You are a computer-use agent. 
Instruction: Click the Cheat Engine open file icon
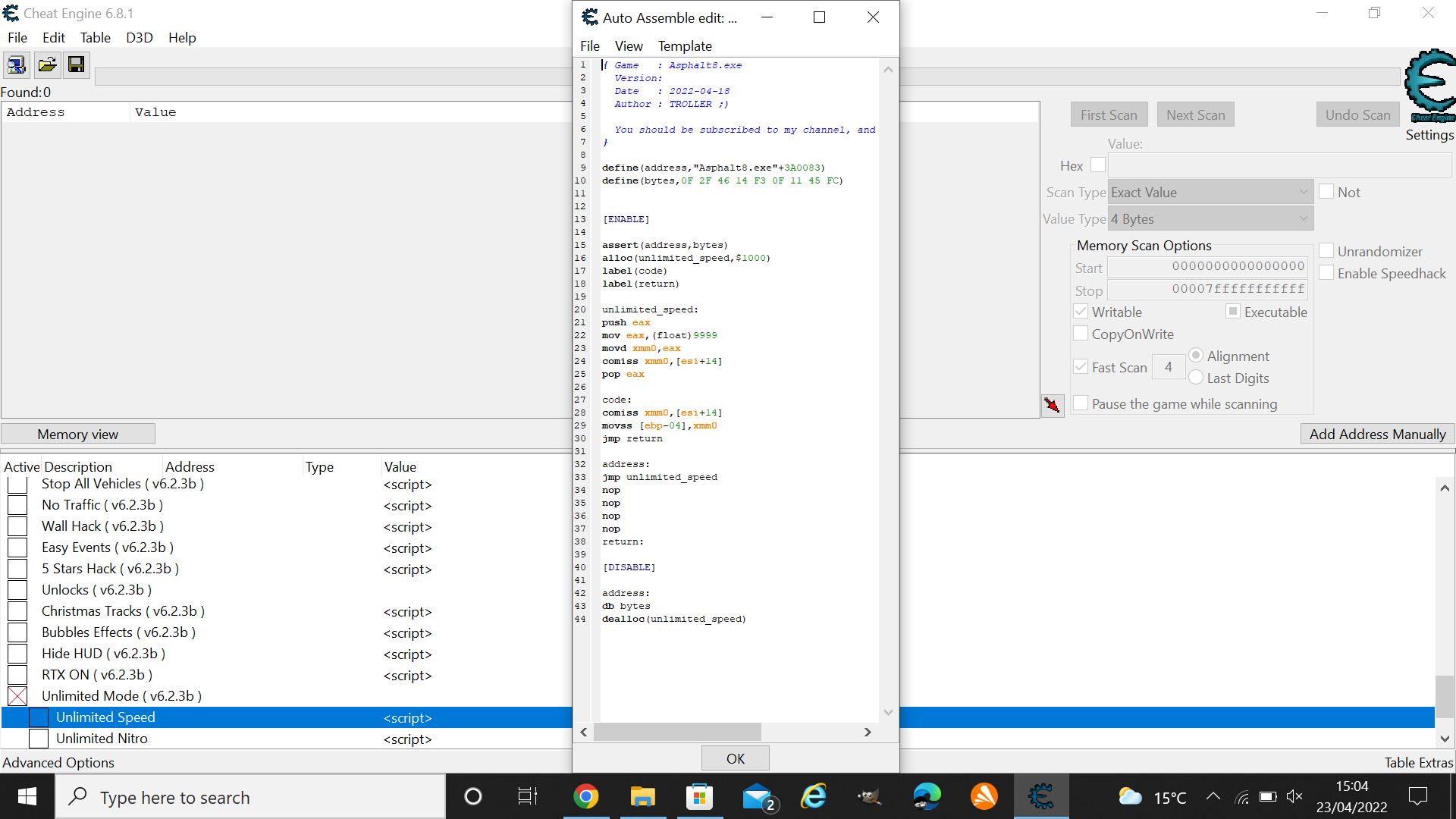point(46,64)
